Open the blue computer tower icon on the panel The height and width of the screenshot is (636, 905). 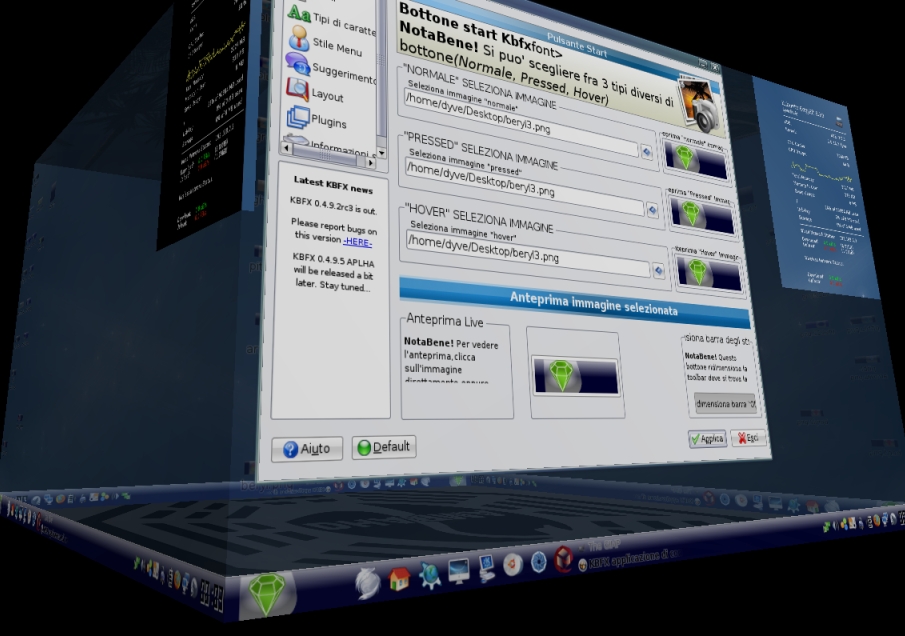pyautogui.click(x=486, y=568)
